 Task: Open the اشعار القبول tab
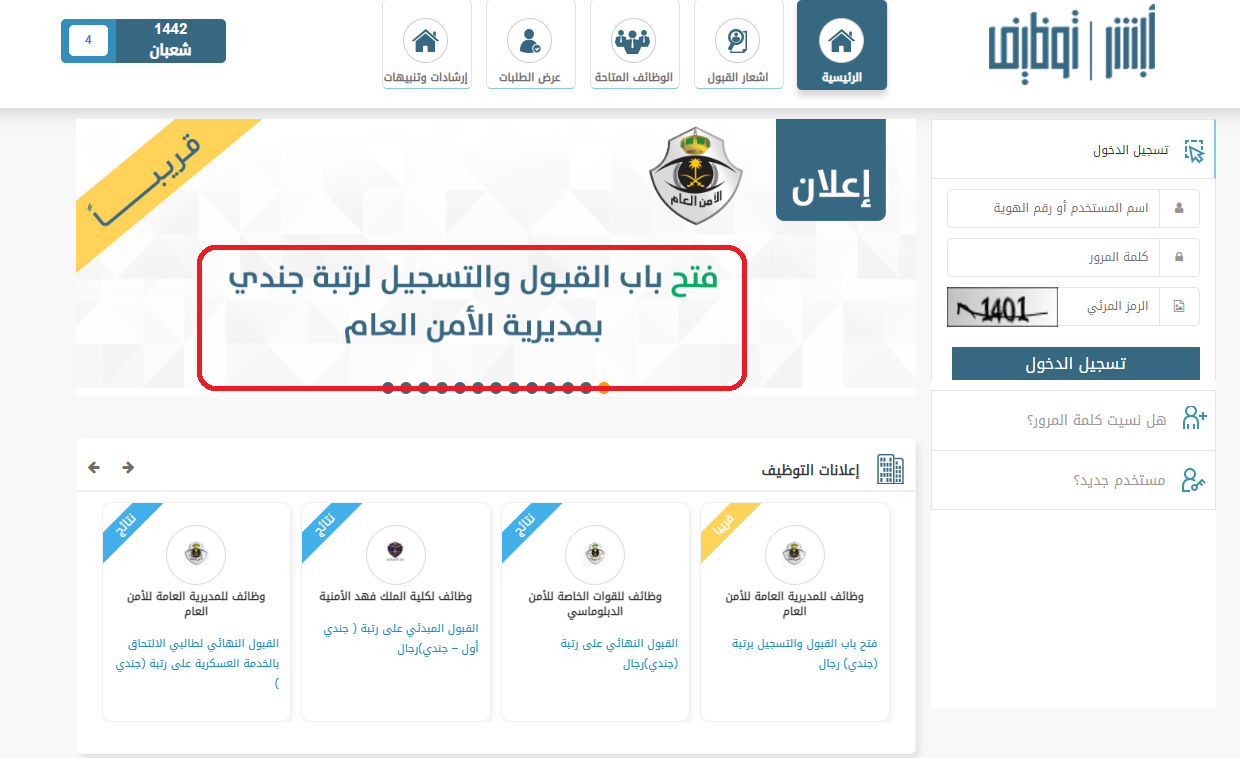pos(738,46)
